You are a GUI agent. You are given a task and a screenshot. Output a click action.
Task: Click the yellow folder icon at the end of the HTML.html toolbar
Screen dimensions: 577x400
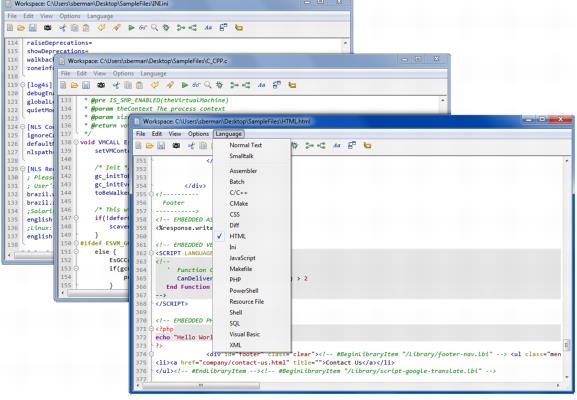[367, 146]
